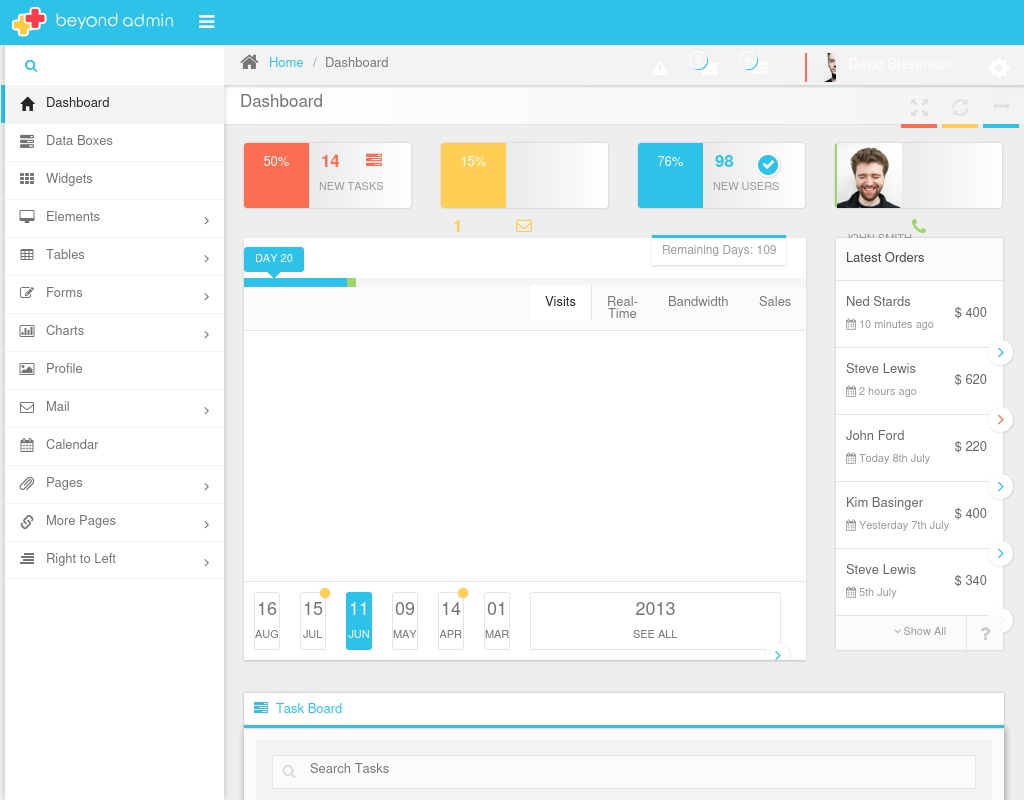Open the mail notifications icon in header
The height and width of the screenshot is (800, 1024).
click(x=706, y=65)
